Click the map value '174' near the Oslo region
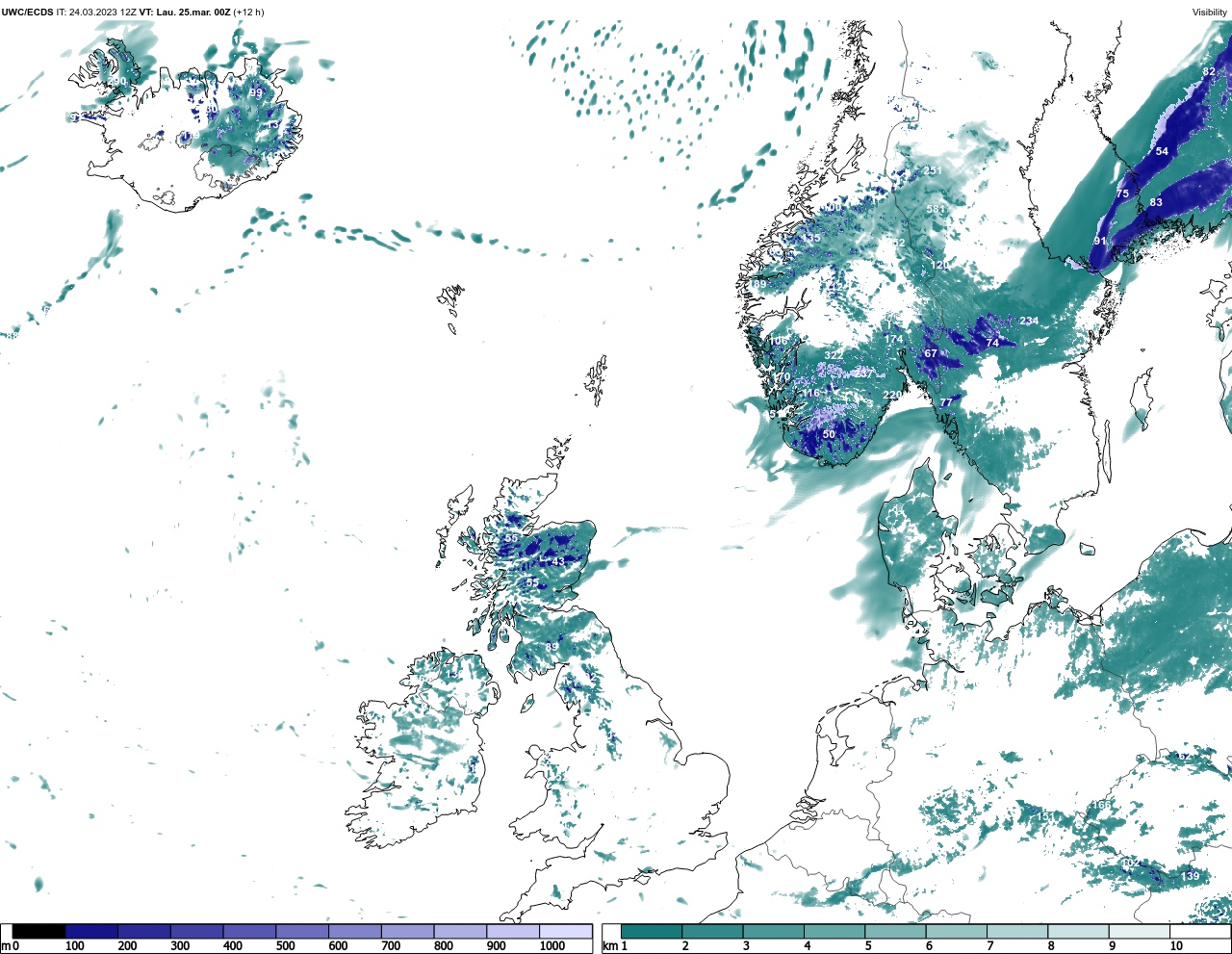1232x954 pixels. 894,339
